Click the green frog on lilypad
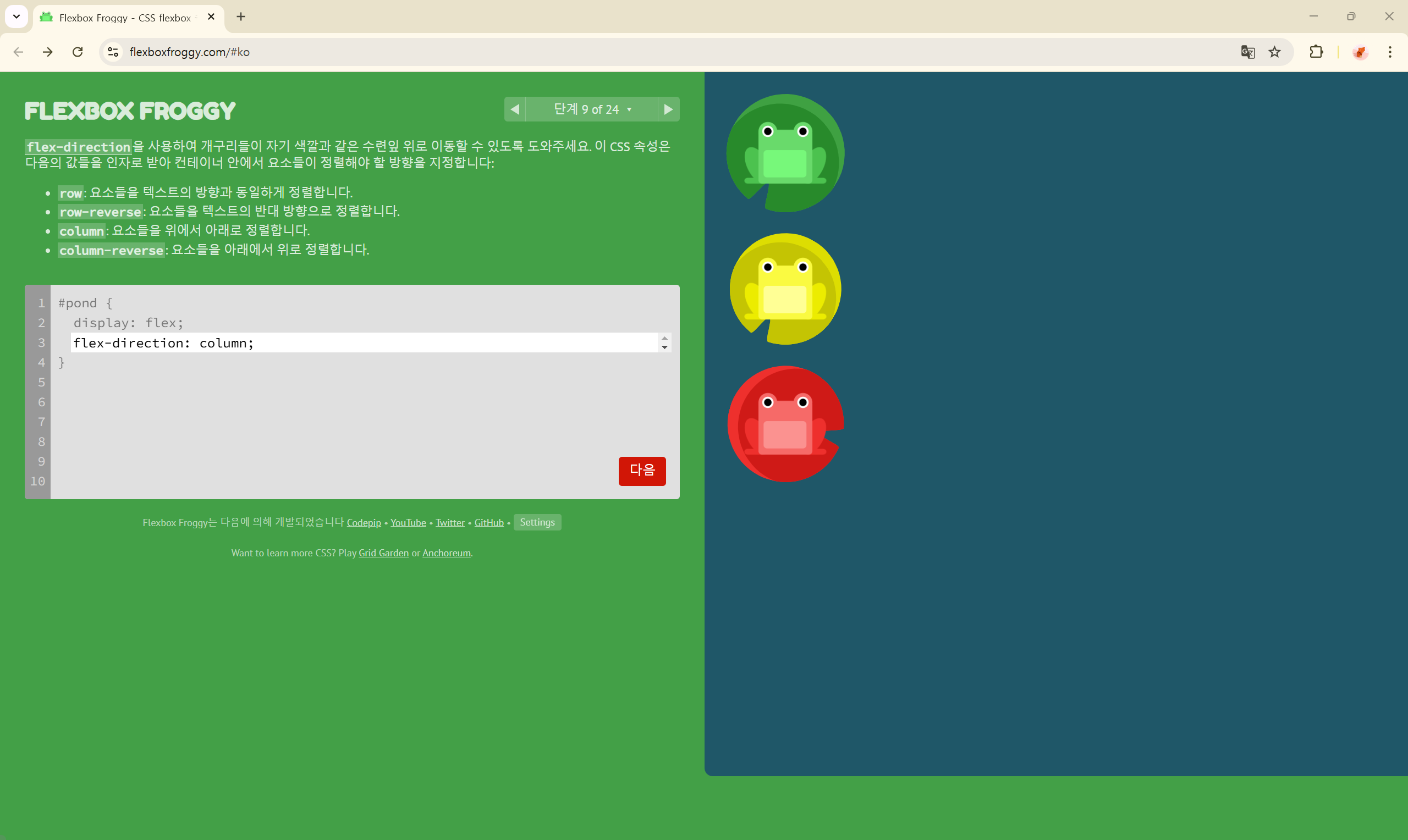 coord(785,154)
